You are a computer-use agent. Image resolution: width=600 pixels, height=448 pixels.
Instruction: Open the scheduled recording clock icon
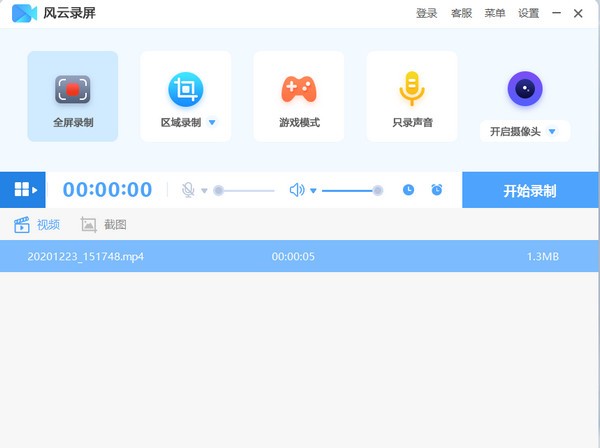(408, 190)
